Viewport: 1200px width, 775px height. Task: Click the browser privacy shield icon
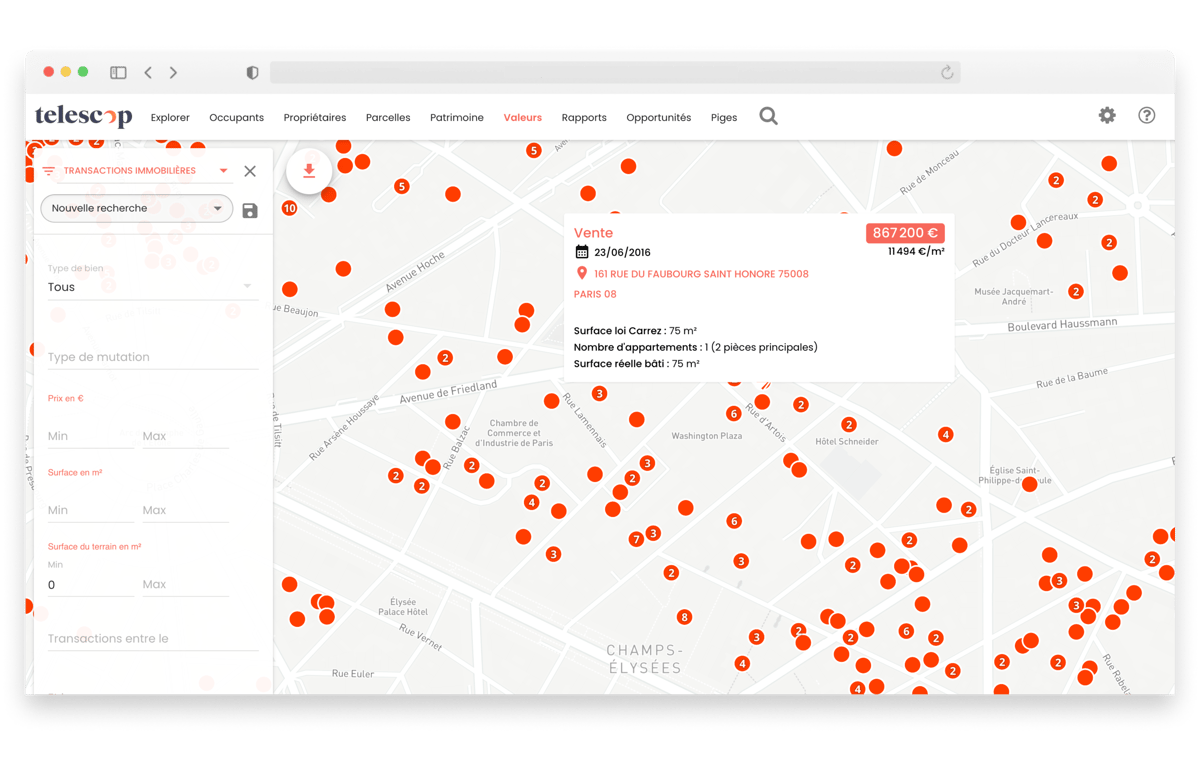point(252,72)
